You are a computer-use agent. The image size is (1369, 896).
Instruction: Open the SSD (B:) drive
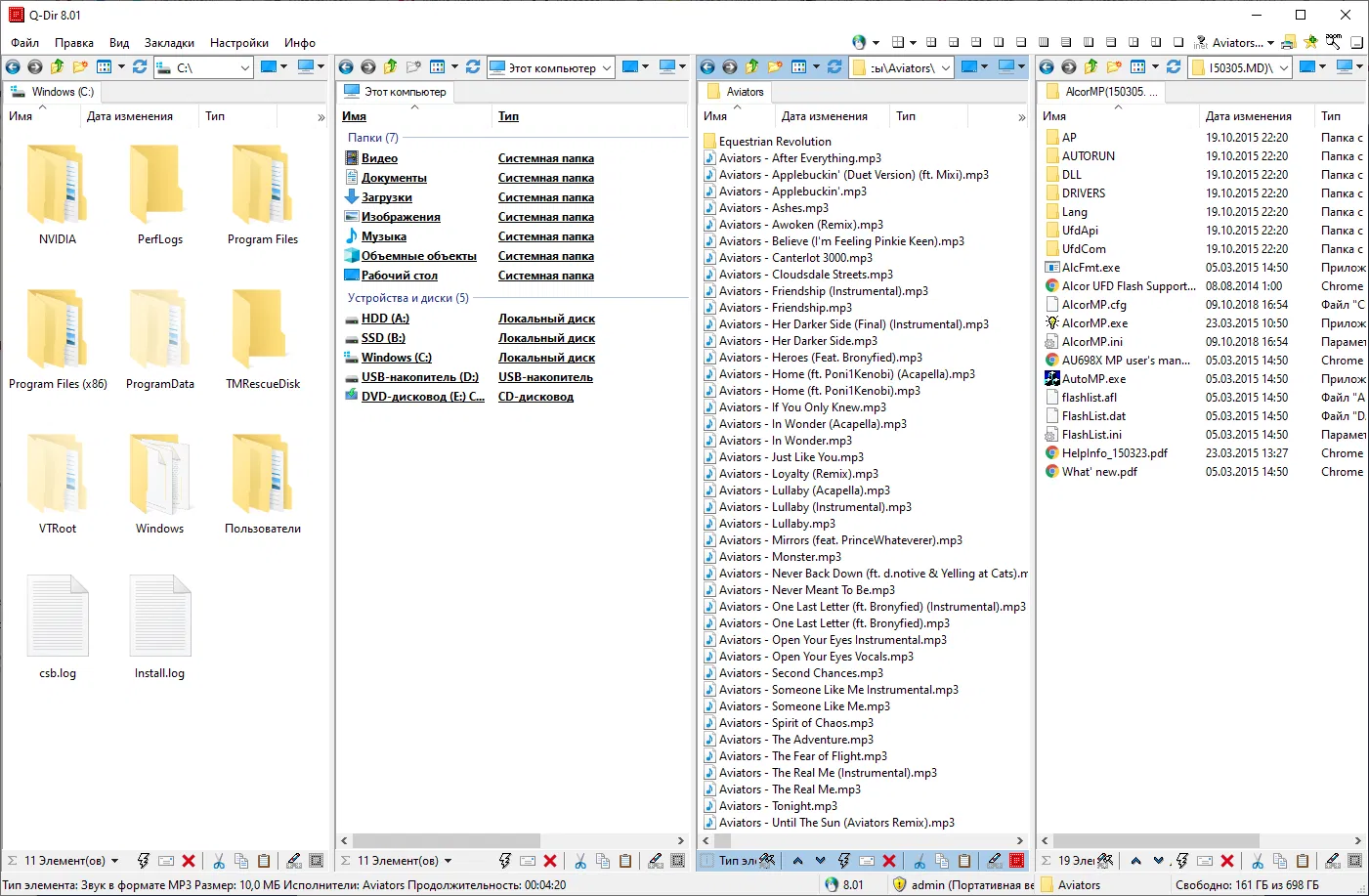point(383,338)
